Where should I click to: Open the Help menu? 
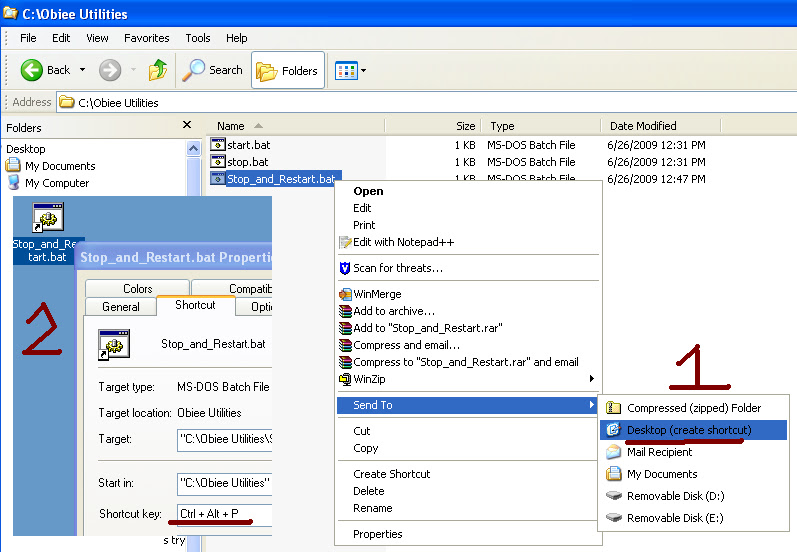[236, 38]
